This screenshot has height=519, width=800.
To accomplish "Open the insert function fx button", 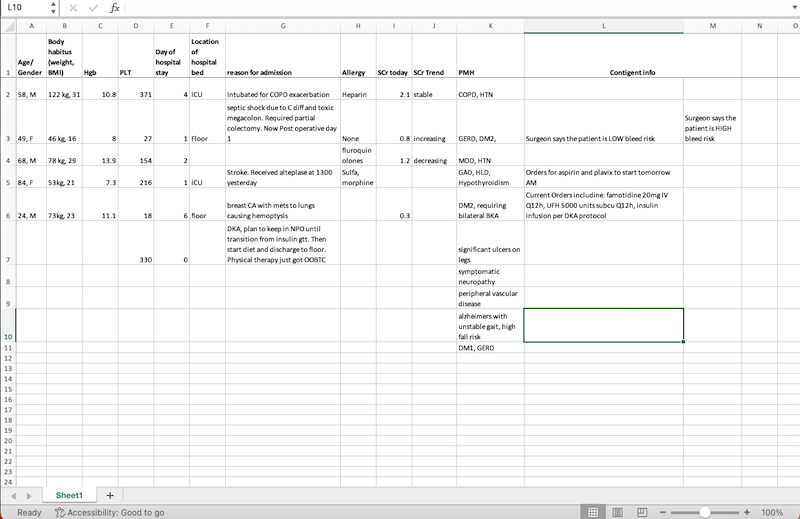I will point(115,8).
